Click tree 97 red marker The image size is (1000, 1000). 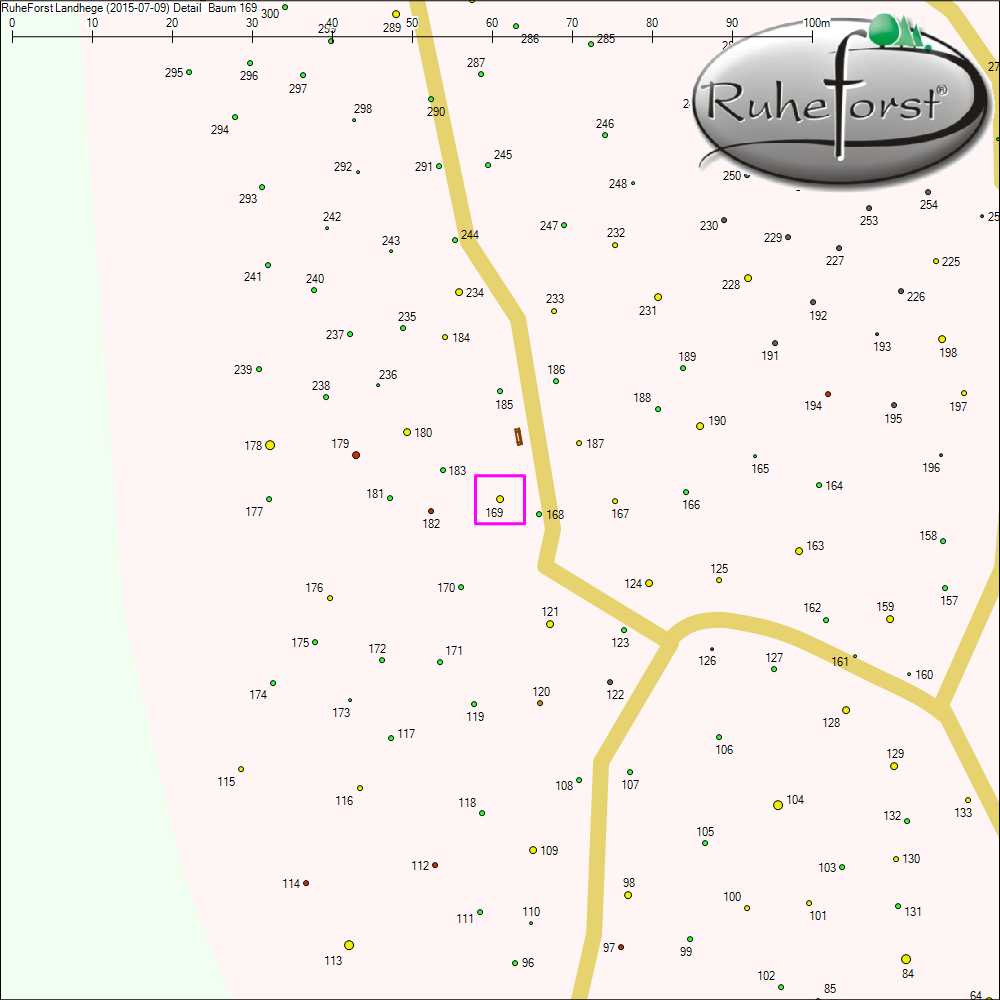tap(621, 947)
